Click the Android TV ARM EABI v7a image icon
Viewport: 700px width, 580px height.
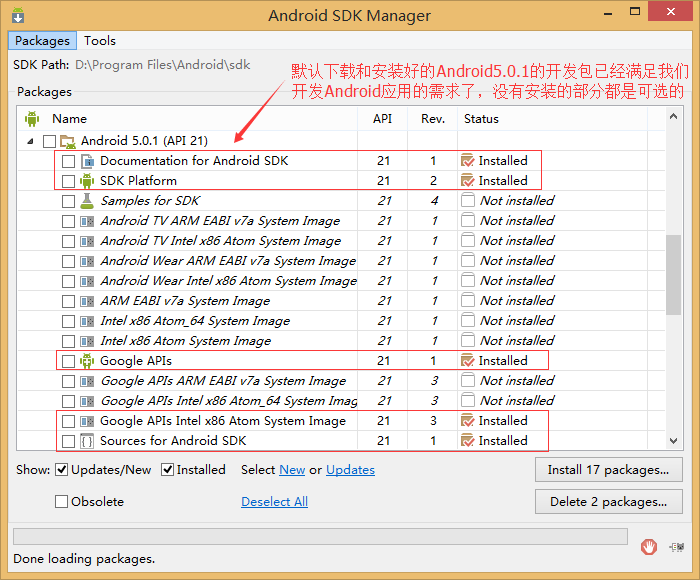coord(87,221)
